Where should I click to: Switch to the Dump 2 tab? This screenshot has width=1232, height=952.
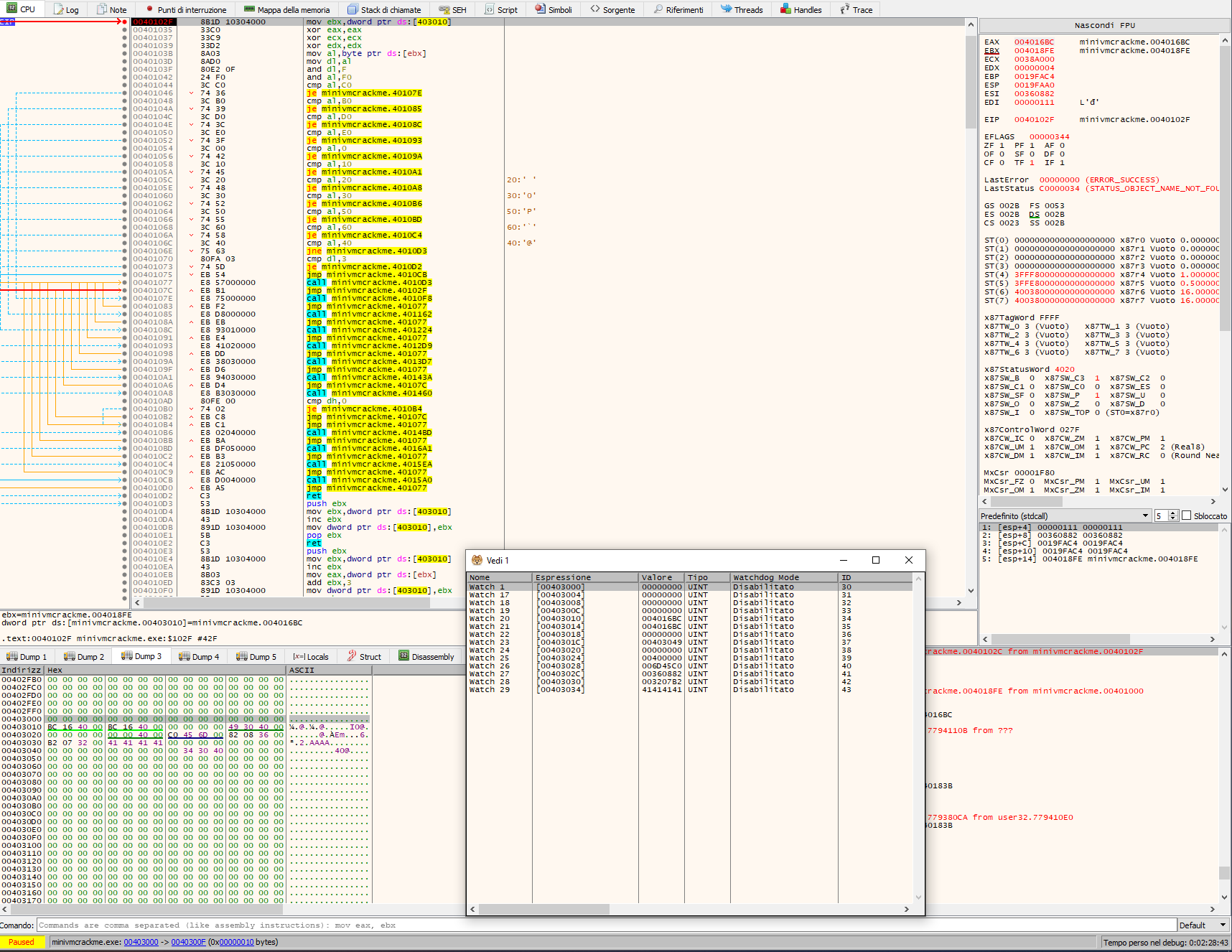(x=83, y=655)
